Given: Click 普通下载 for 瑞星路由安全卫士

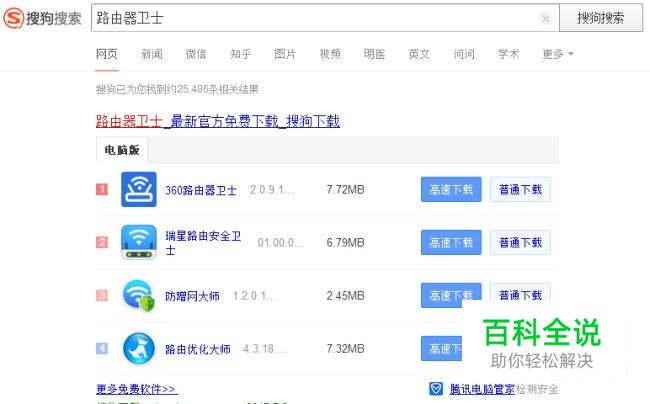Looking at the screenshot, I should point(520,242).
